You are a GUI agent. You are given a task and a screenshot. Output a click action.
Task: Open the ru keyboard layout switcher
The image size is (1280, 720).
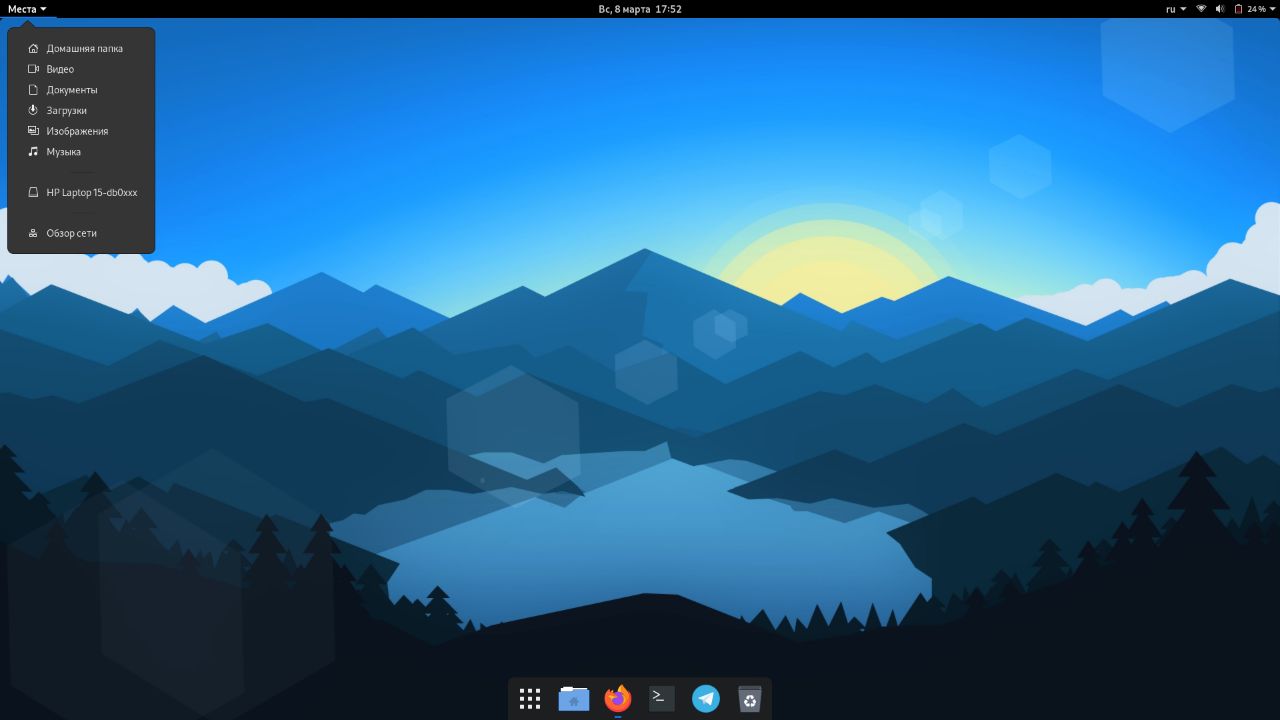[x=1176, y=9]
